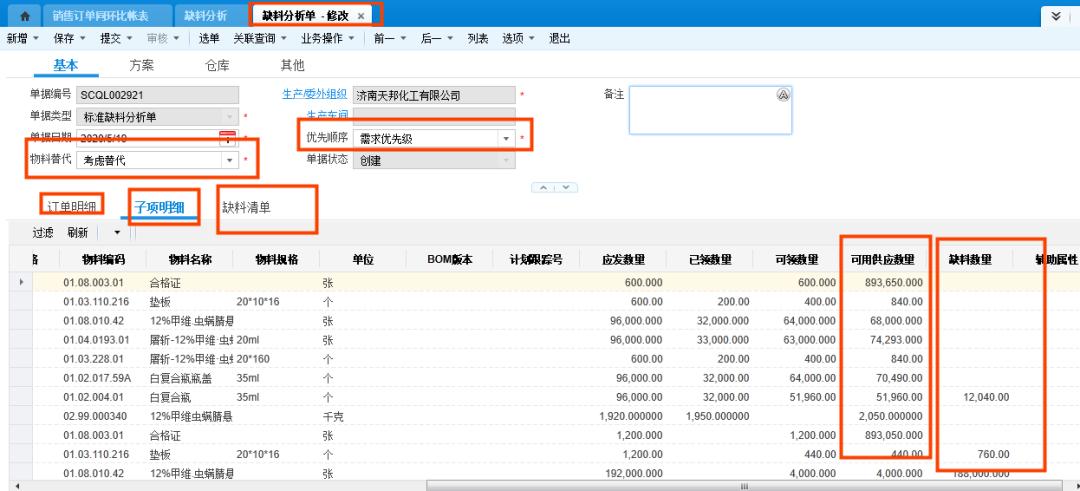Click the 12,040.00 shortage quantity cell

point(970,397)
